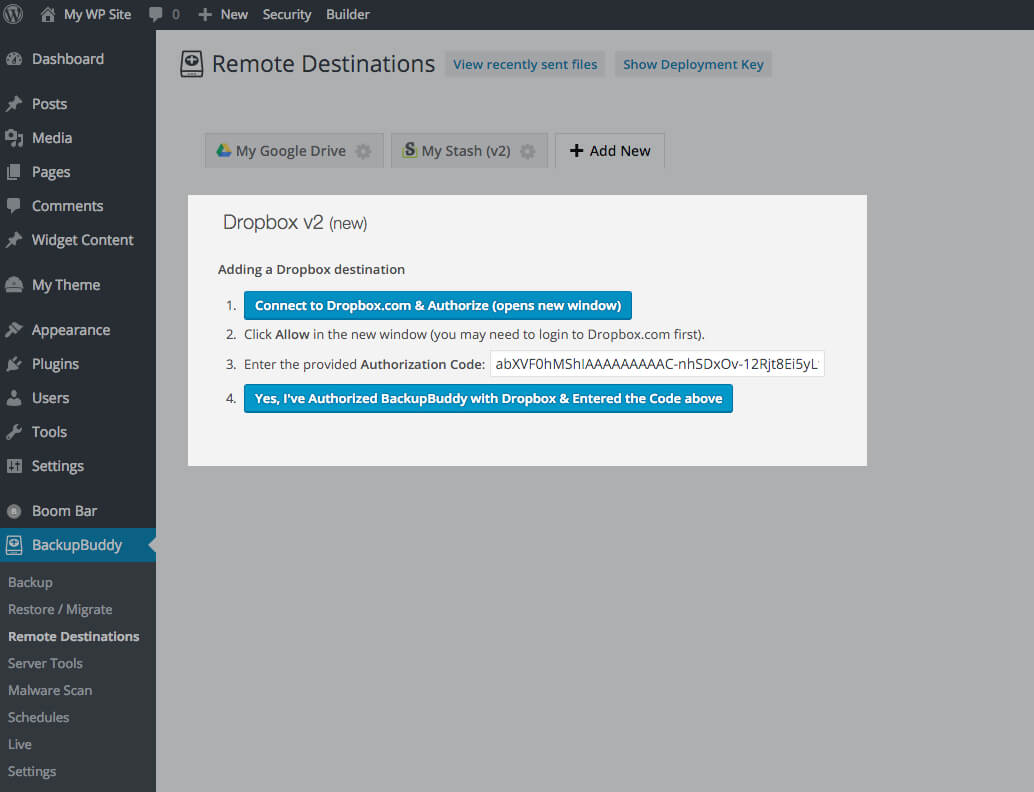Click the Posts pushpin icon
This screenshot has height=792, width=1034.
click(14, 104)
